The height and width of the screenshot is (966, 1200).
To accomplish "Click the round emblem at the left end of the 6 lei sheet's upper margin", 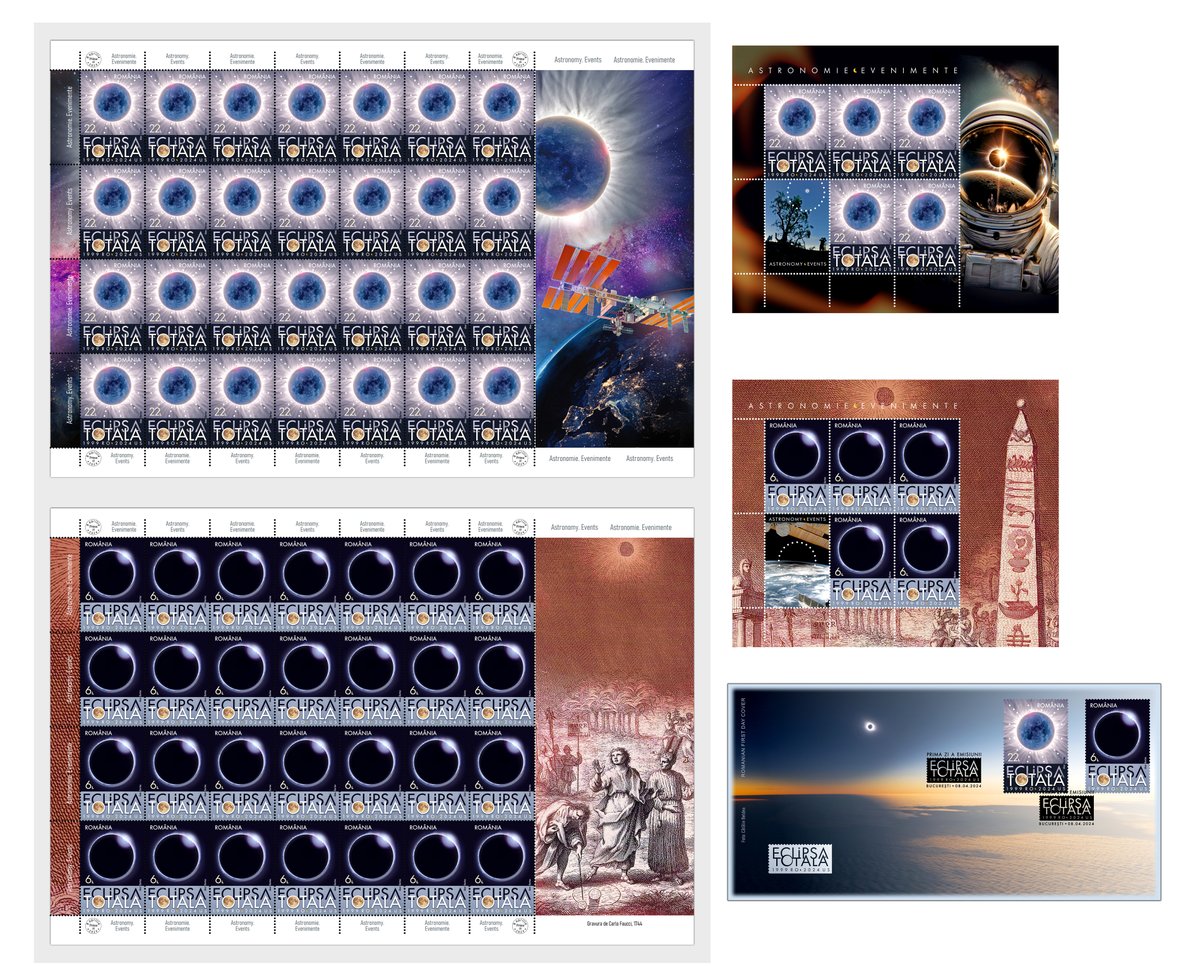I will pos(91,525).
